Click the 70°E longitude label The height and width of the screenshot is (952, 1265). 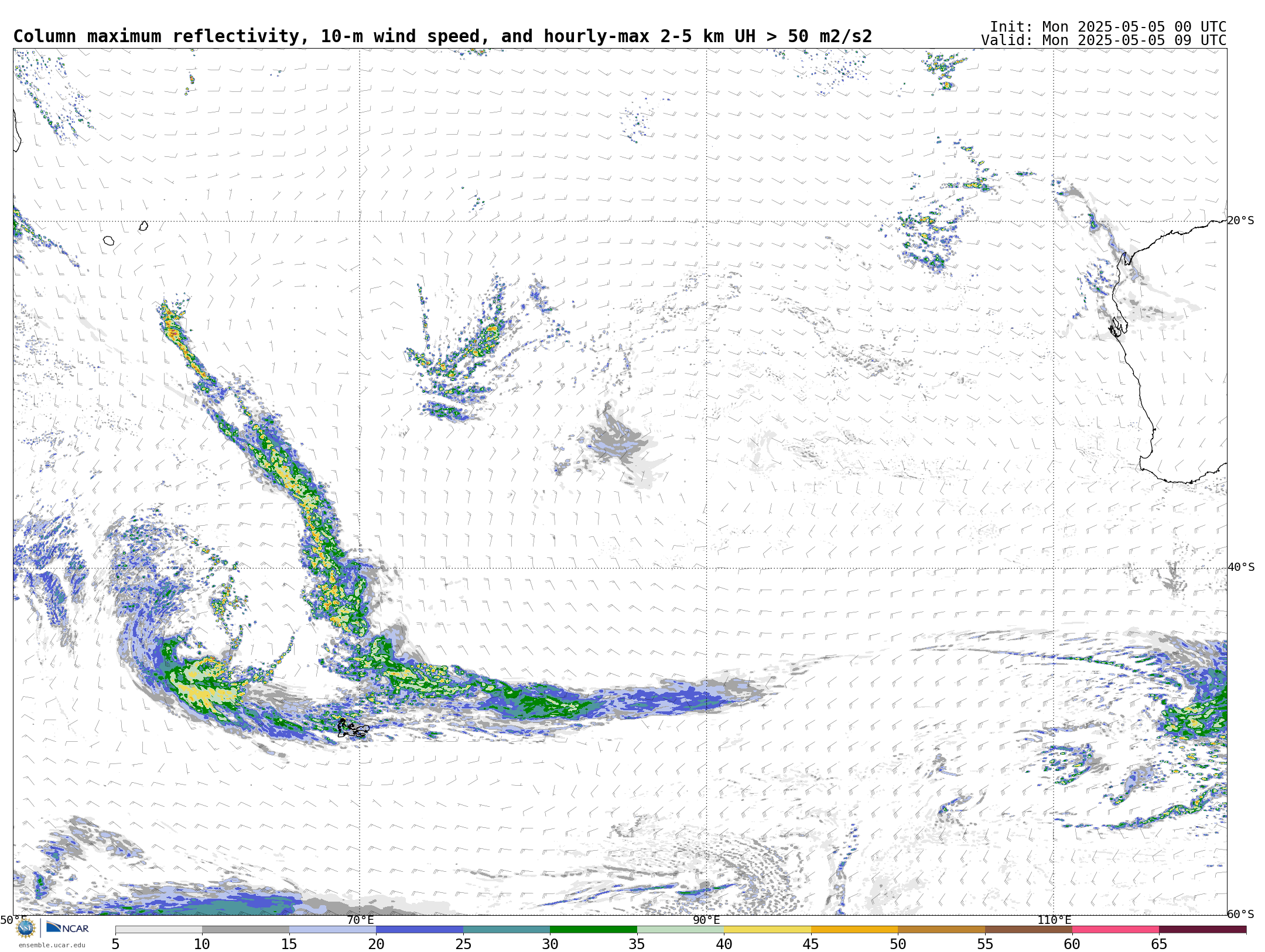point(360,920)
